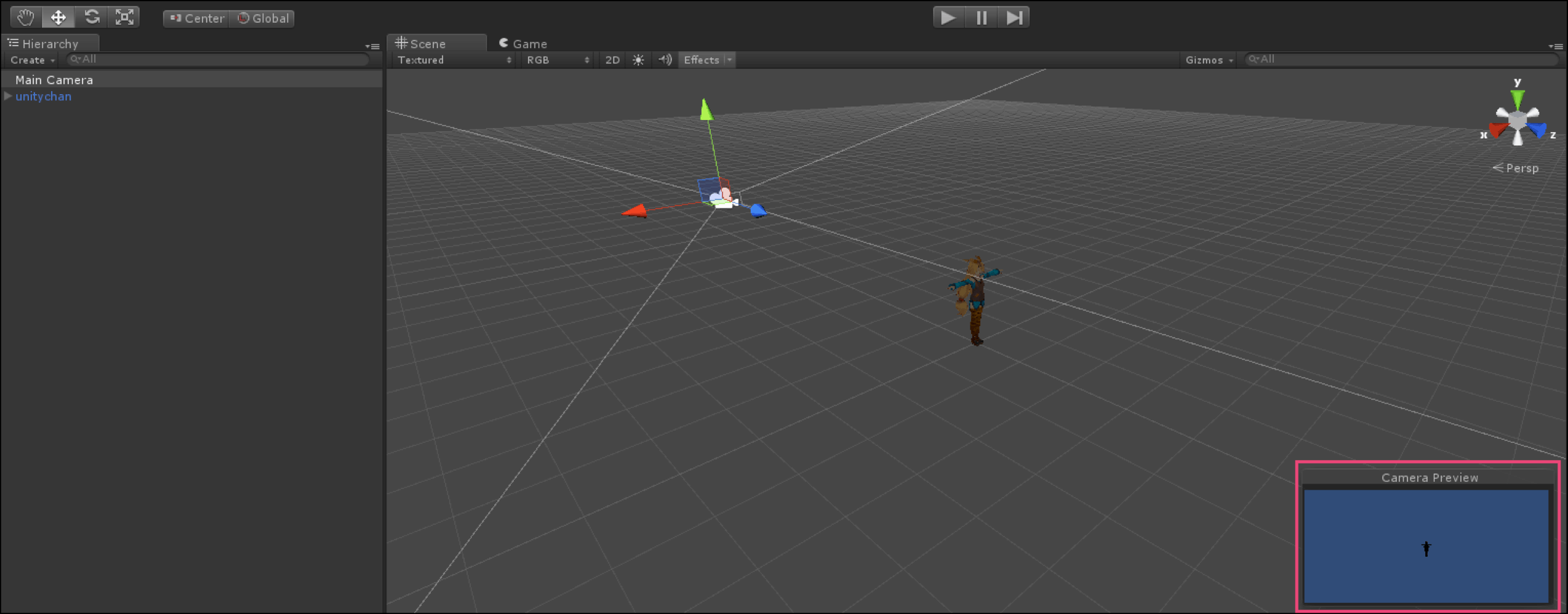
Task: Select the Rotate transform tool
Action: (x=91, y=17)
